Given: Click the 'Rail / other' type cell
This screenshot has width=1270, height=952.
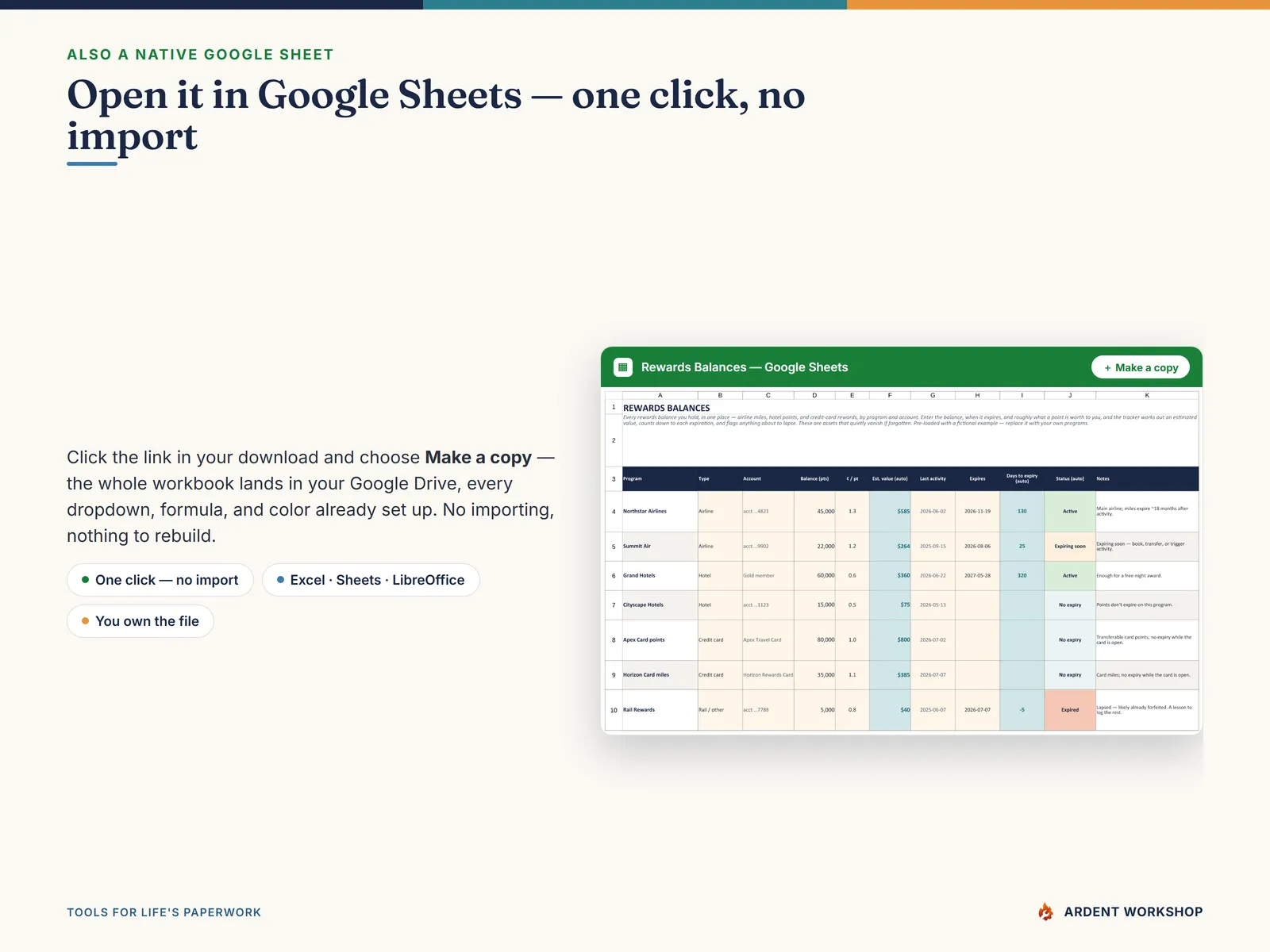Looking at the screenshot, I should click(720, 710).
